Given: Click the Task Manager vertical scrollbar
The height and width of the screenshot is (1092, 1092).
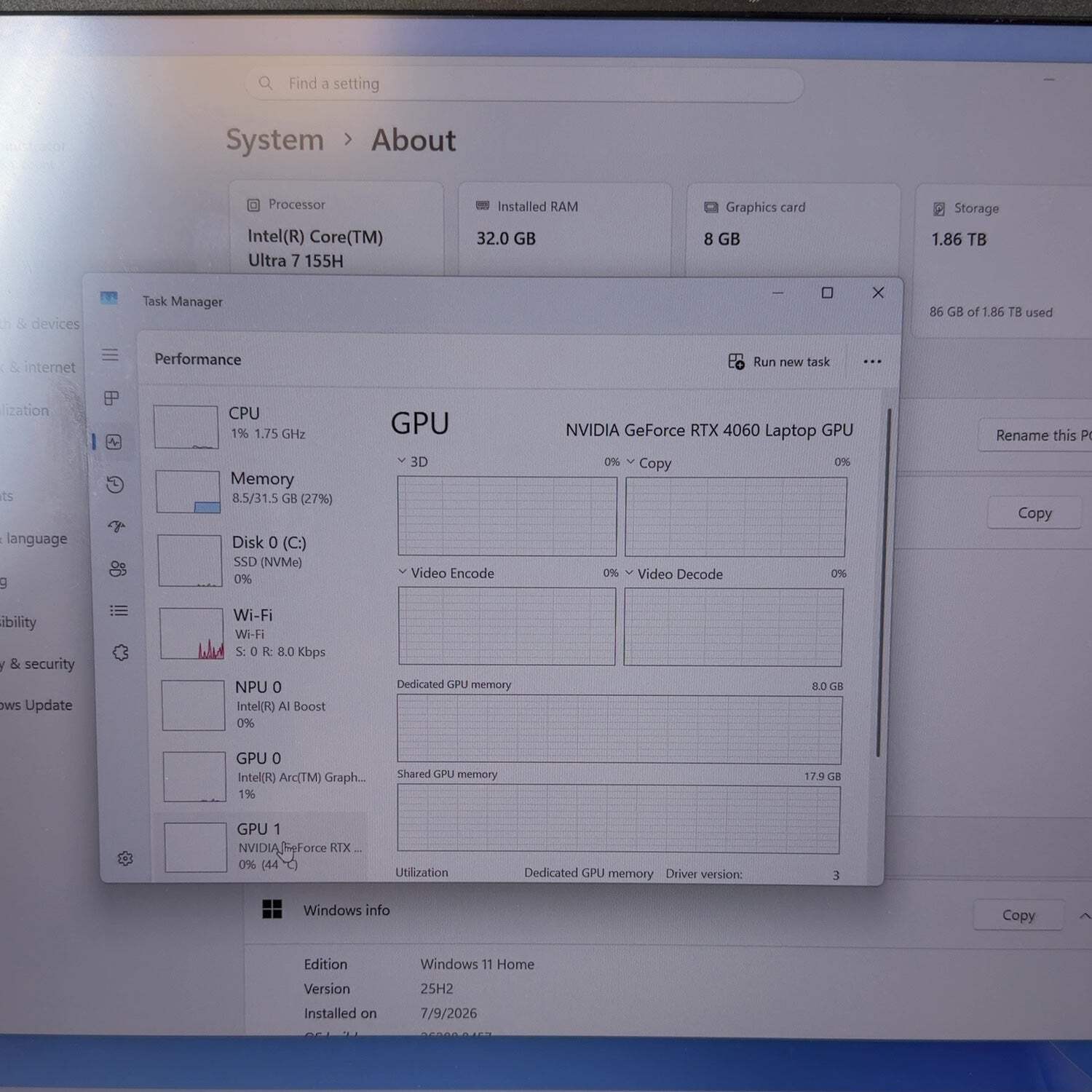Looking at the screenshot, I should [884, 582].
